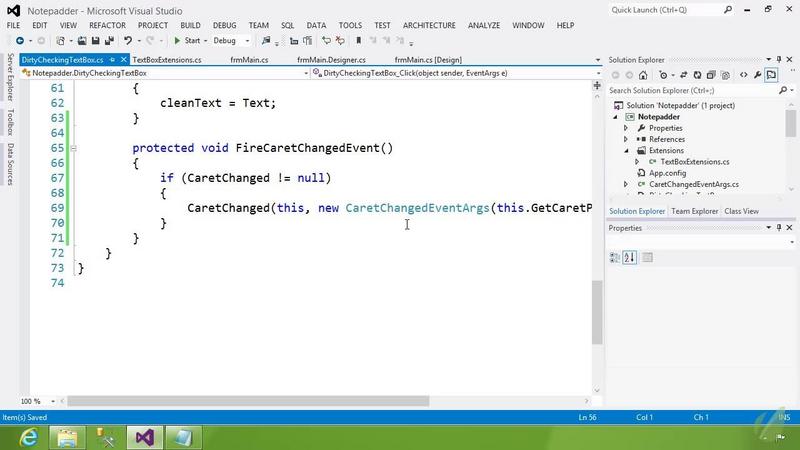Open the frmMain.cs [Design] tab
Viewport: 800px width, 450px height.
click(x=428, y=60)
